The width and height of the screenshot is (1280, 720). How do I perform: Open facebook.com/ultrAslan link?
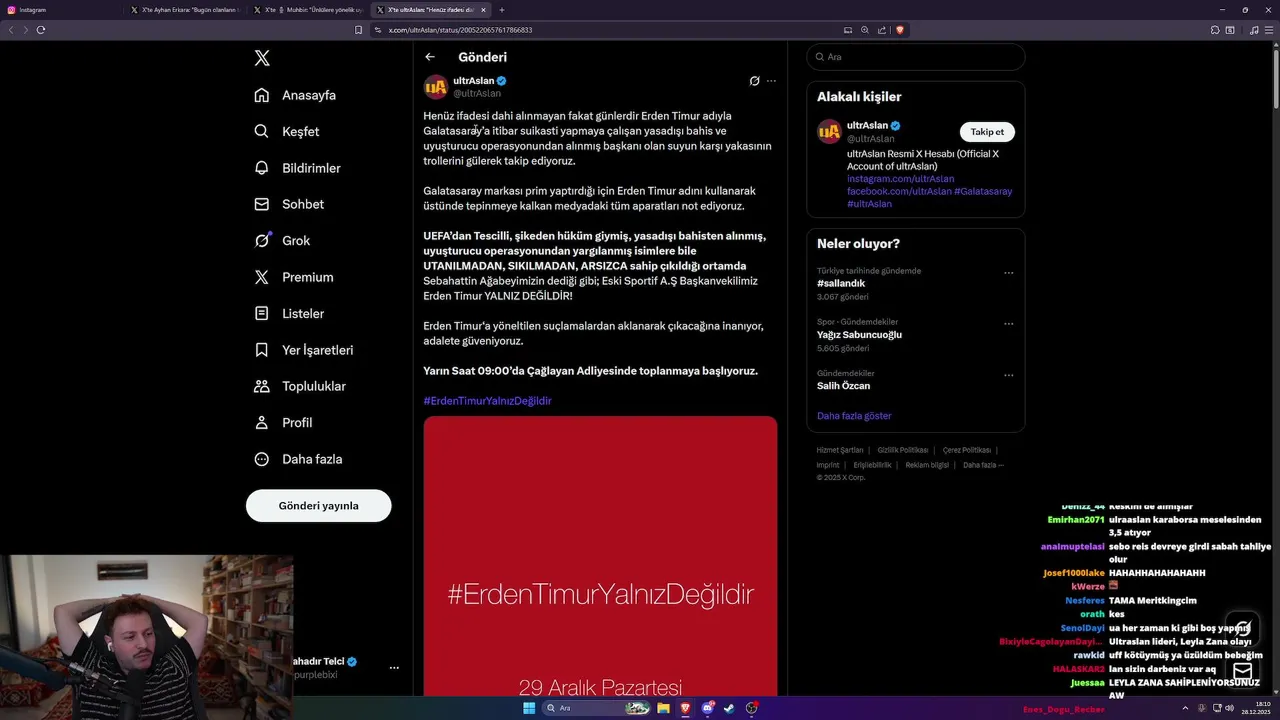[899, 191]
